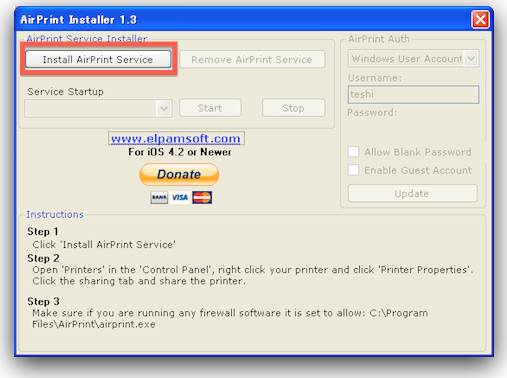Click the Install AirPrint Service button

coord(98,59)
